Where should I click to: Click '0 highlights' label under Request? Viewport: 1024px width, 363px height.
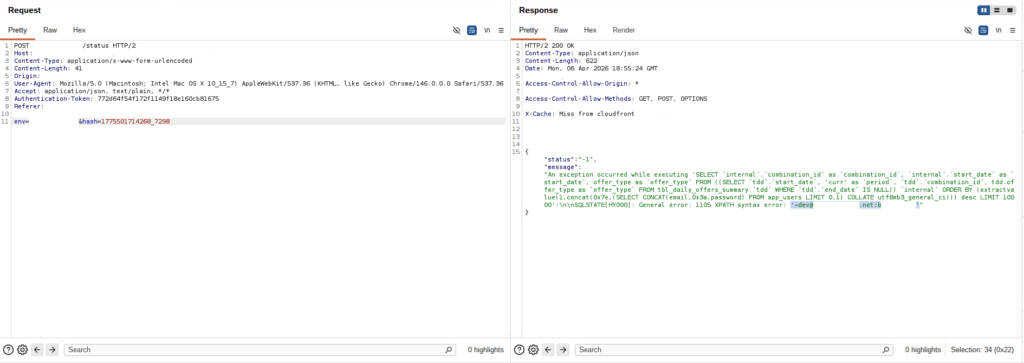click(485, 350)
